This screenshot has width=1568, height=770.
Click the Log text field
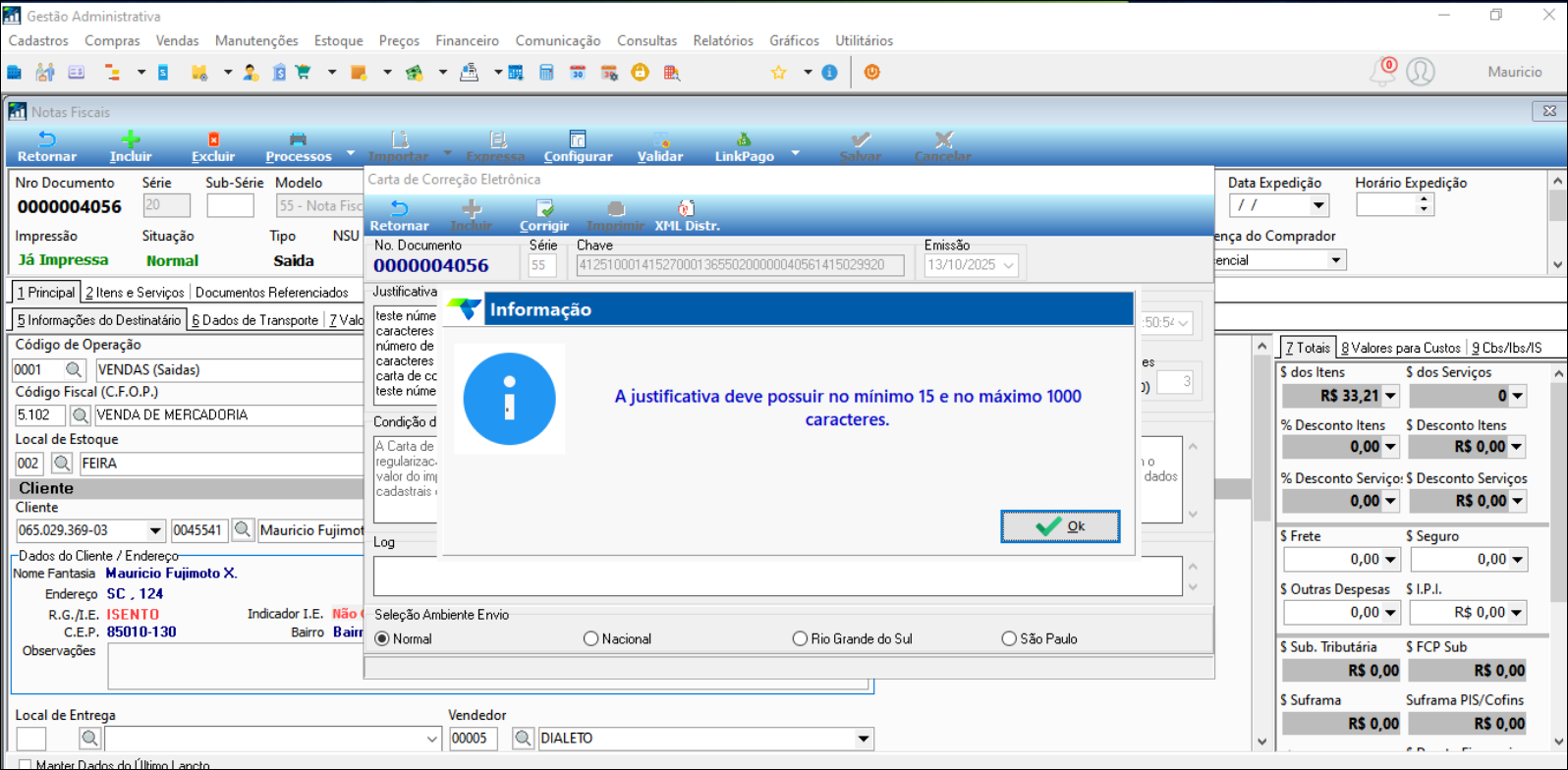[x=776, y=576]
